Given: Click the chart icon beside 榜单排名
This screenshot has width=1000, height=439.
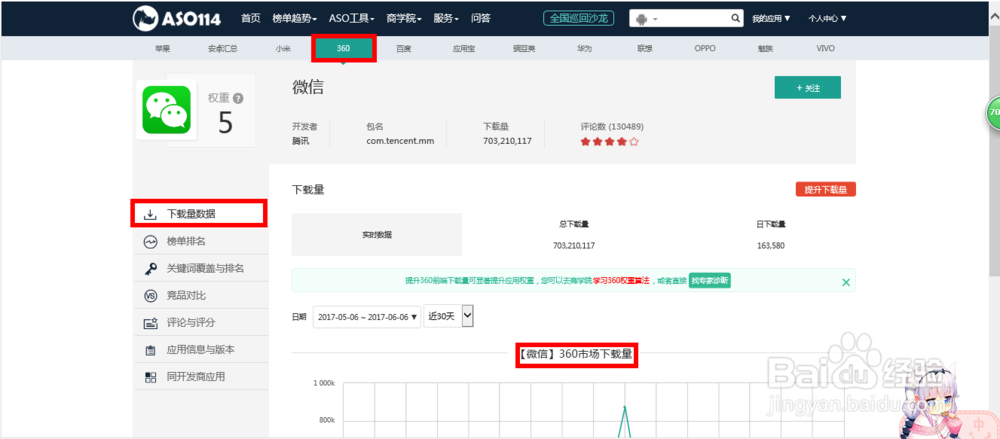Looking at the screenshot, I should [150, 242].
